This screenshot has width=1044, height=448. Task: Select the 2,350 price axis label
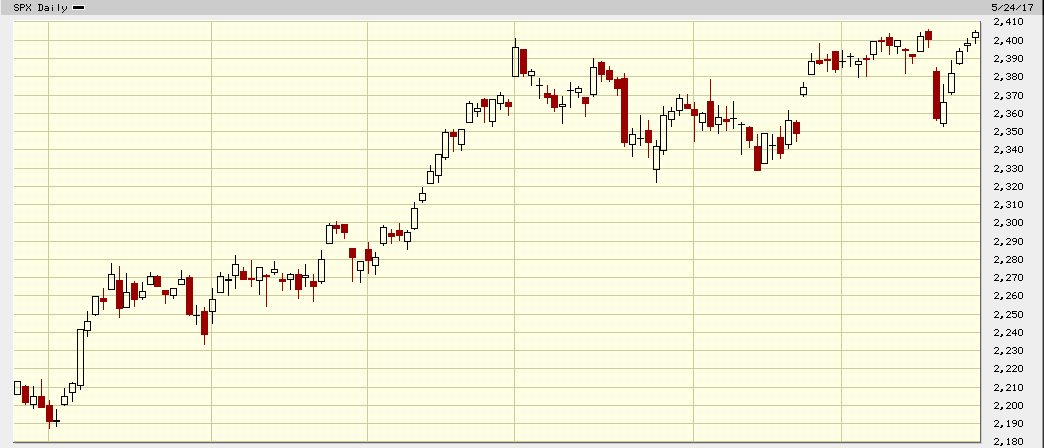coord(1008,132)
